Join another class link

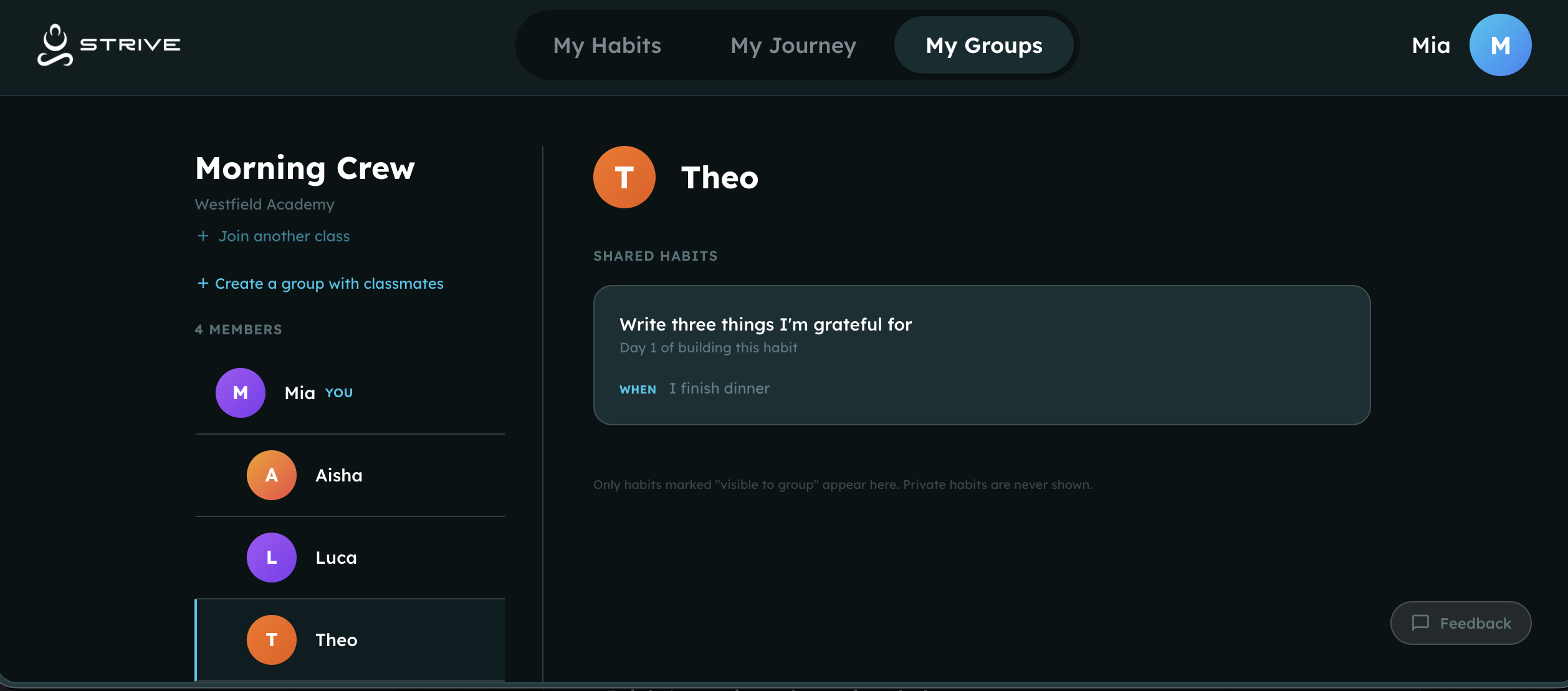(284, 236)
